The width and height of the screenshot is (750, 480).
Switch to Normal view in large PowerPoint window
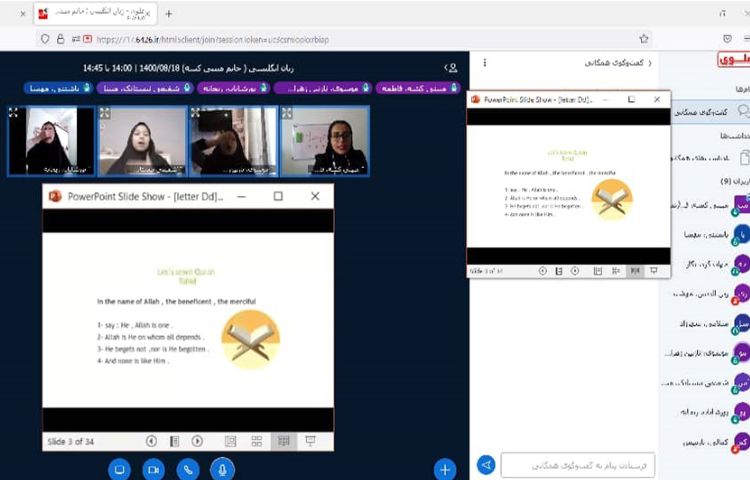[231, 441]
